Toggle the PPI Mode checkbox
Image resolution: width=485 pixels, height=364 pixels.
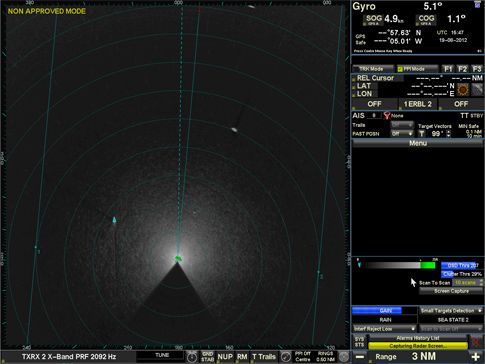tap(400, 69)
